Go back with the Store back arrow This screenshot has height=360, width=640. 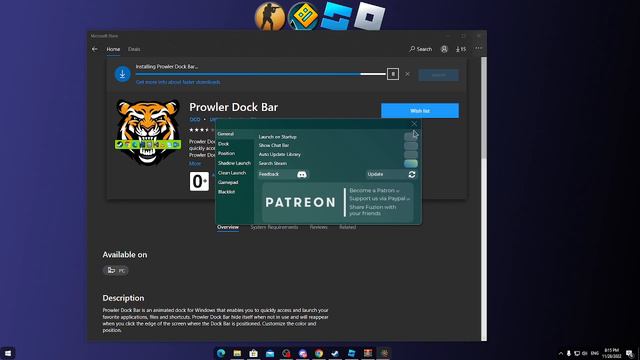pos(95,49)
